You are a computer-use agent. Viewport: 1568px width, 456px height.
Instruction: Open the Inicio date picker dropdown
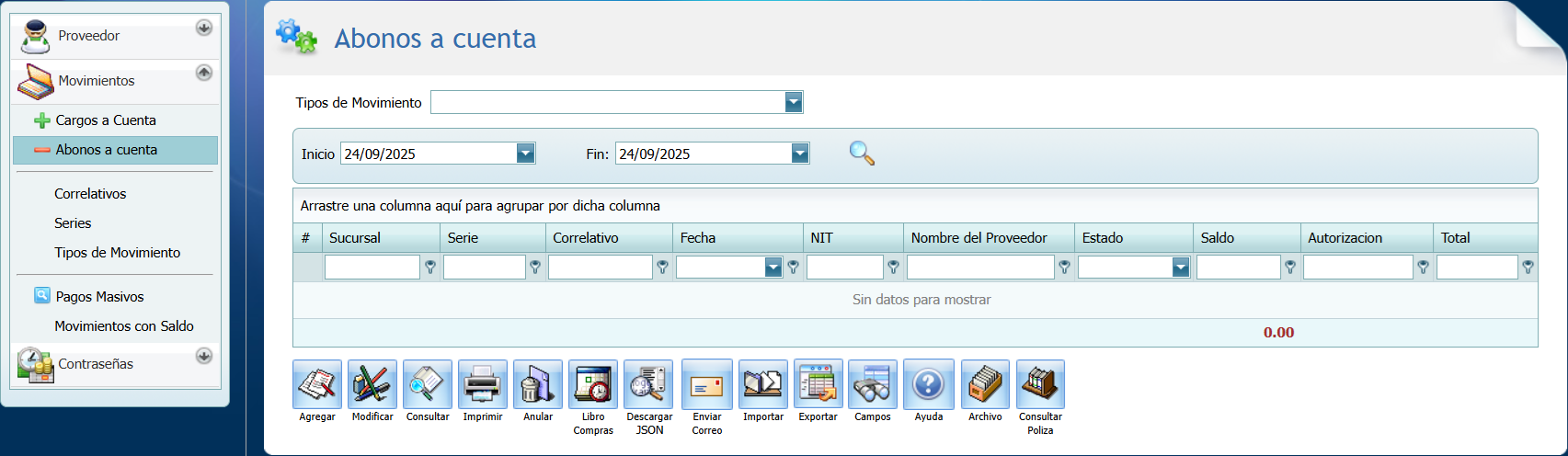[x=525, y=154]
